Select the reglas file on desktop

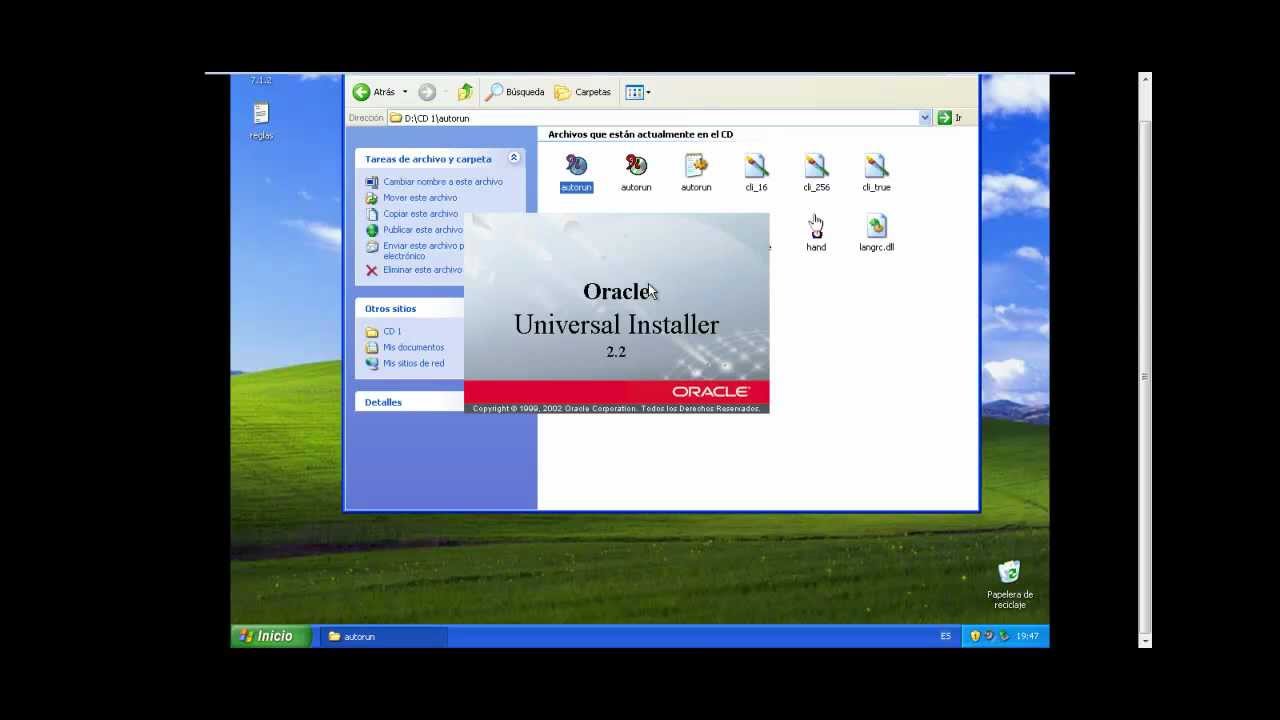(x=261, y=122)
